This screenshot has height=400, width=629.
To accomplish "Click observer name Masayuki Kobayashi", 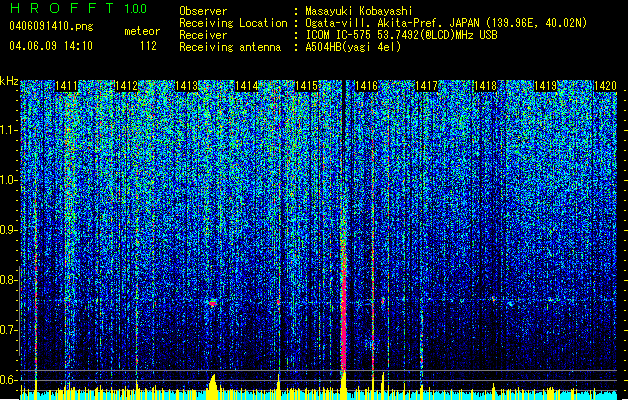I will pyautogui.click(x=358, y=11).
